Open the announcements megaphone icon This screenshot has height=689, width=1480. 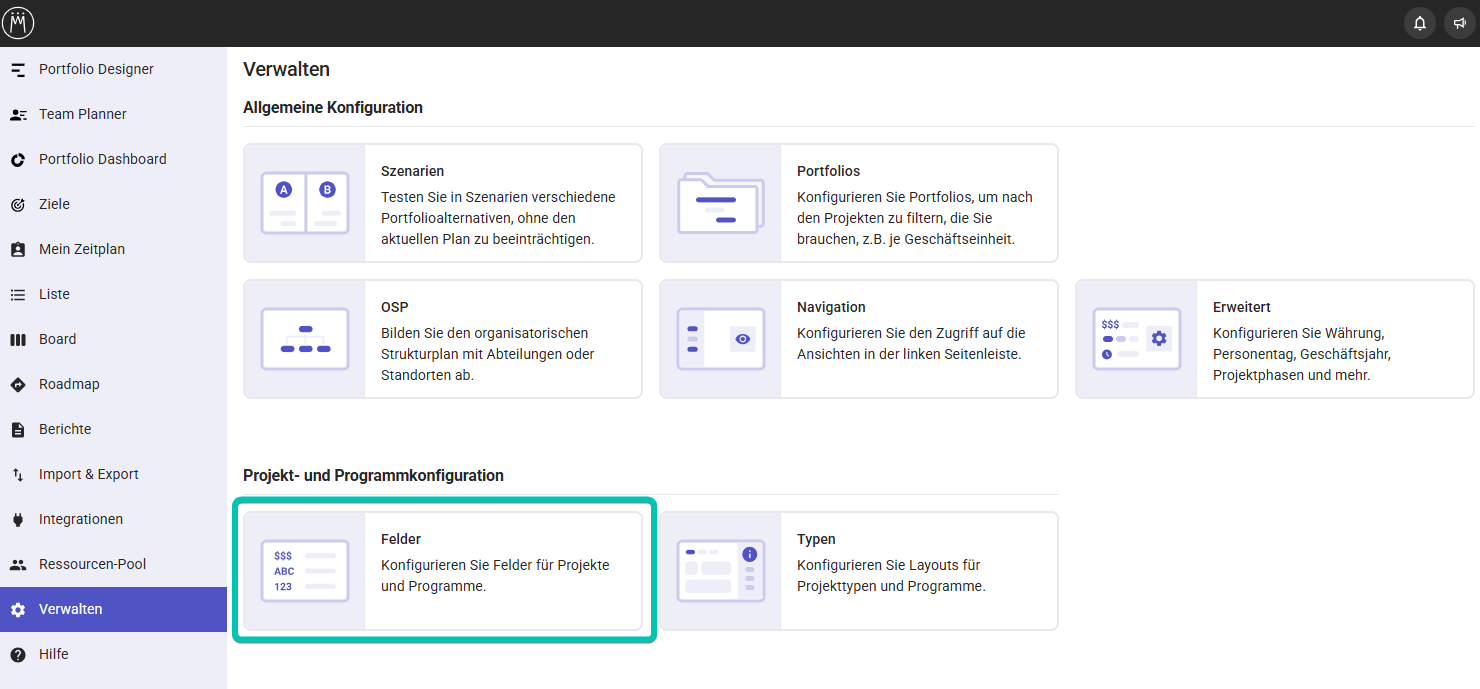1460,24
